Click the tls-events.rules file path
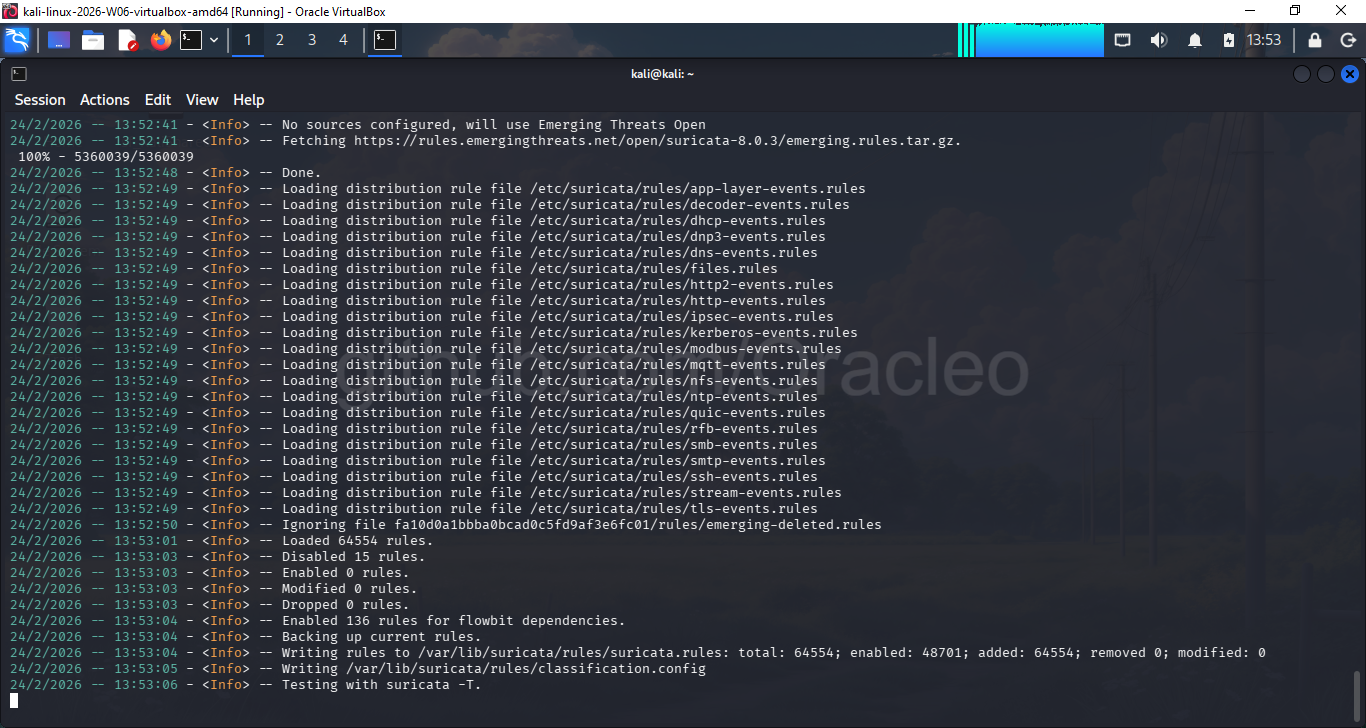The width and height of the screenshot is (1366, 728). coord(674,509)
